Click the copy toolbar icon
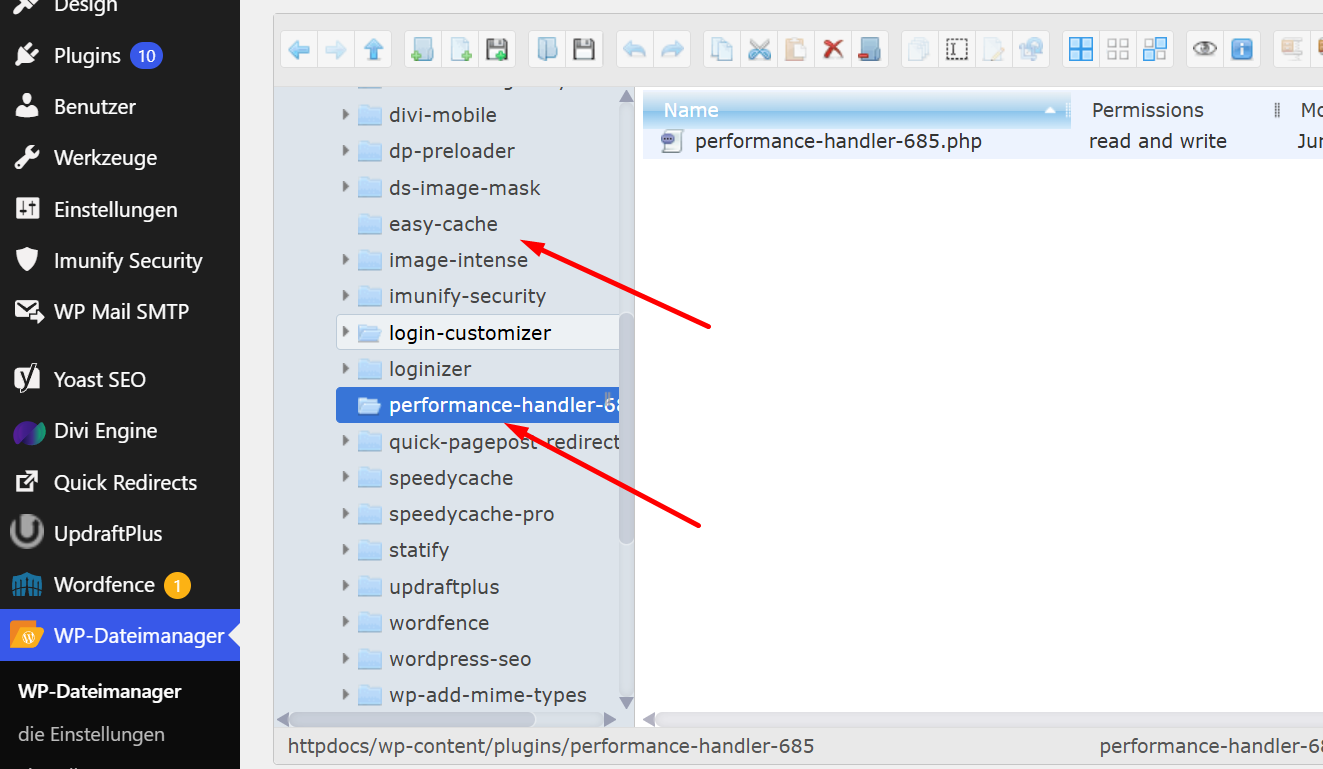 click(x=721, y=49)
